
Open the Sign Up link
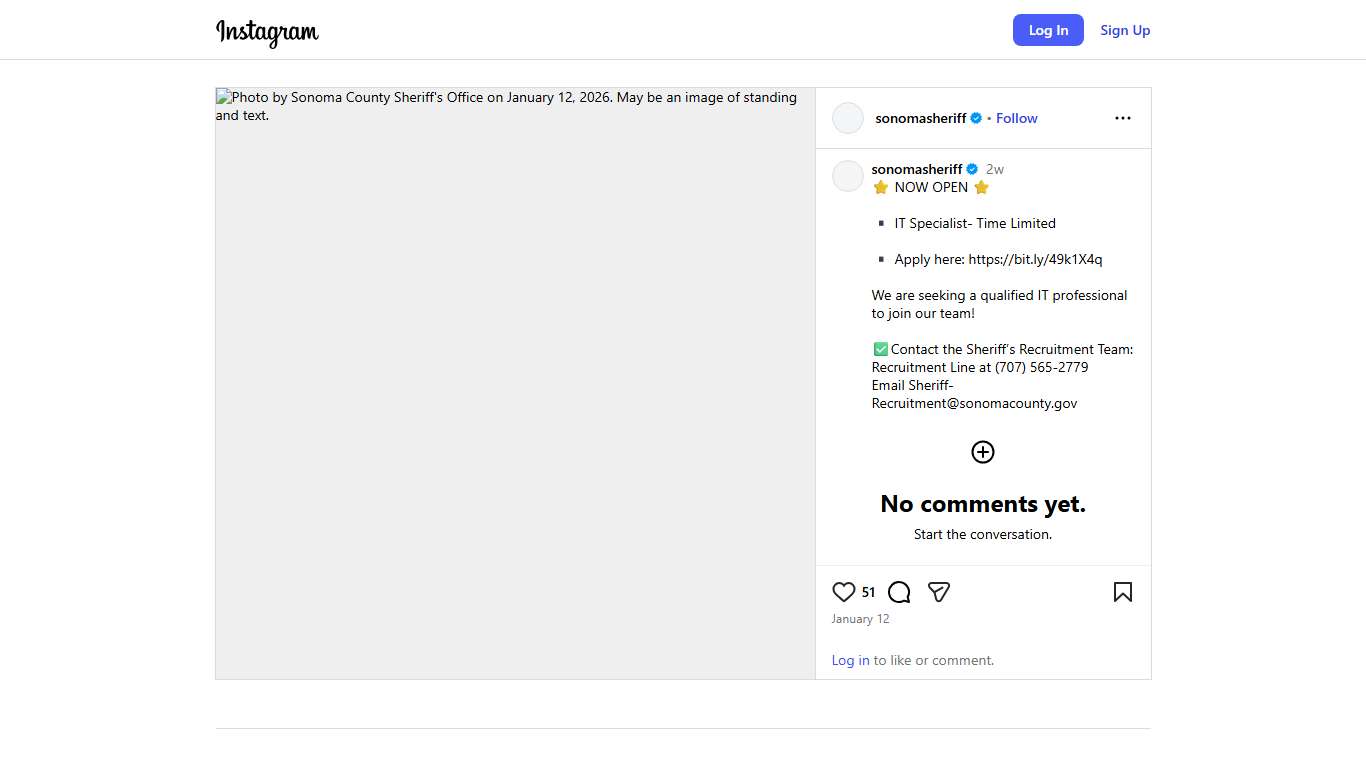[x=1125, y=30]
